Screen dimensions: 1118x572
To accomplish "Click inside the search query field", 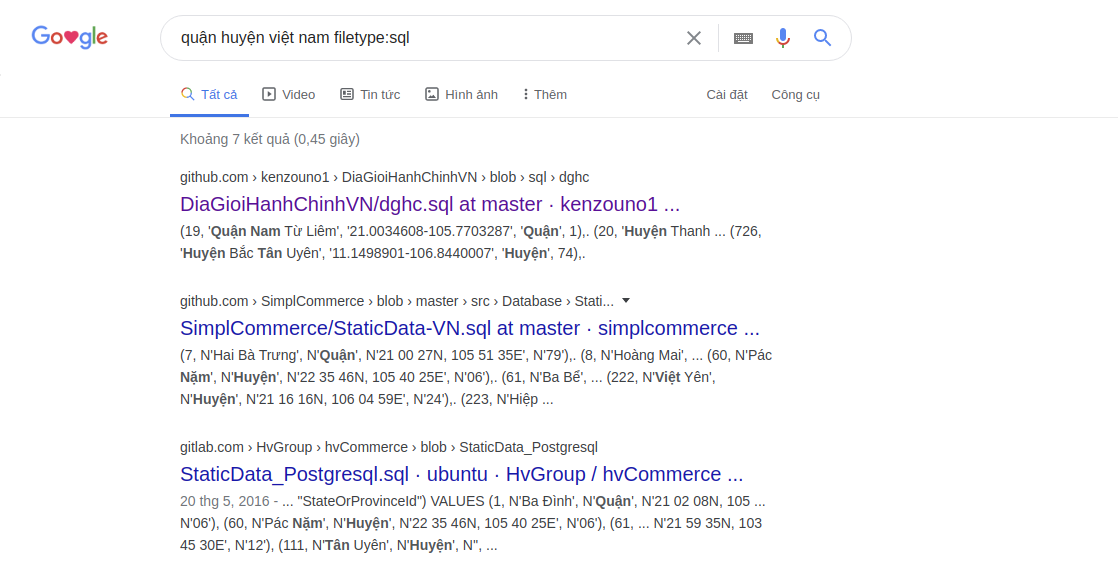I will coord(420,38).
